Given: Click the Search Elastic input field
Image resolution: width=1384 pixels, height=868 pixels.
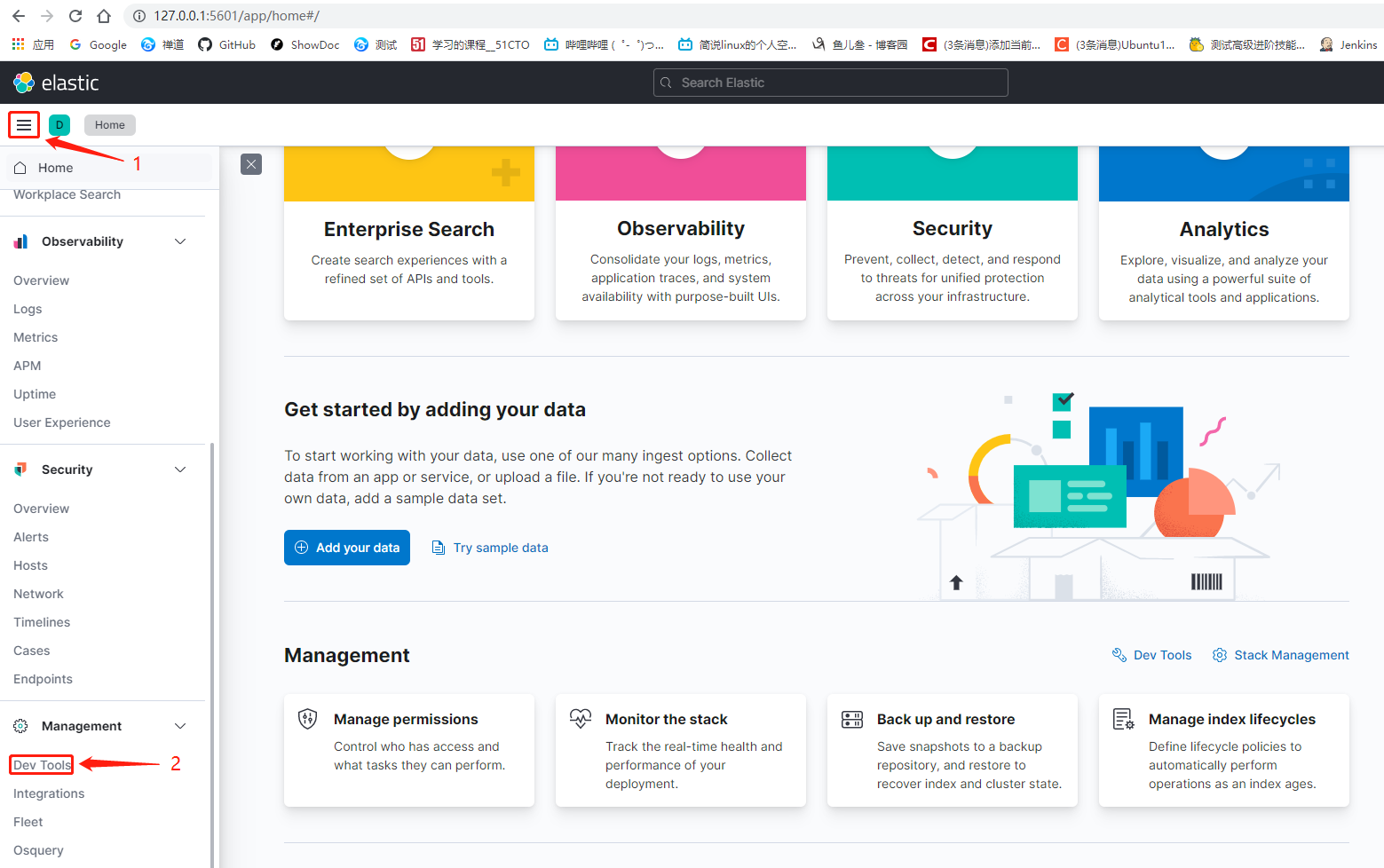Looking at the screenshot, I should click(829, 82).
